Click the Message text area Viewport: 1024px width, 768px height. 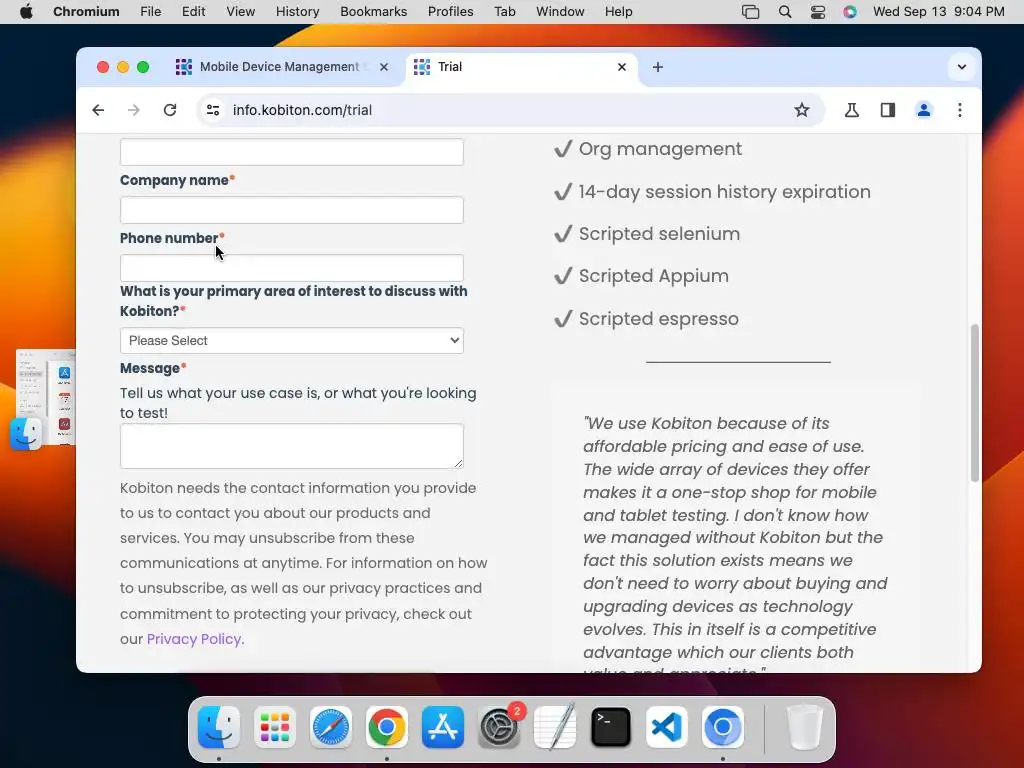292,446
